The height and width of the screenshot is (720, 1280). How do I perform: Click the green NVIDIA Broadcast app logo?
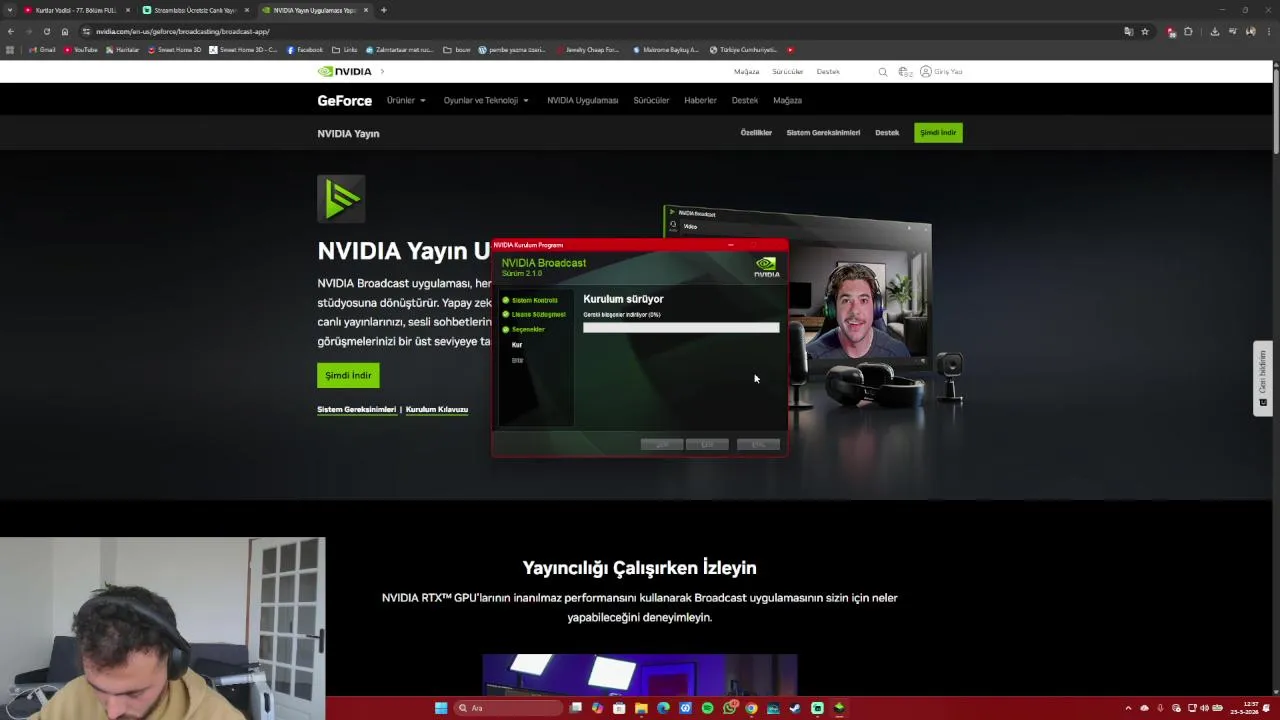341,198
